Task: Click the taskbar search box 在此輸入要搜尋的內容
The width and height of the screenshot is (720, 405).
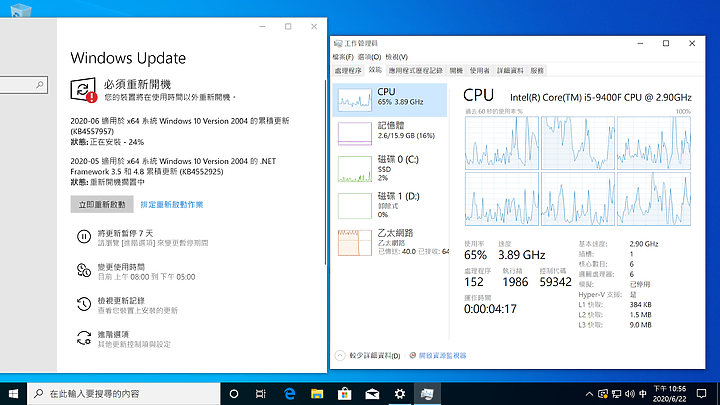Action: (x=124, y=394)
